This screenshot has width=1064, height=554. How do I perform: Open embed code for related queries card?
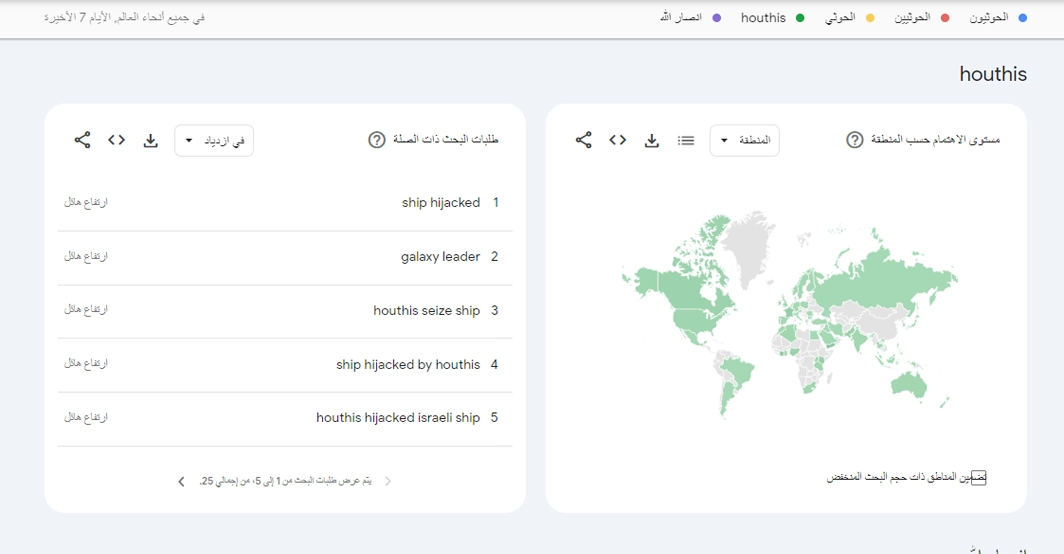[x=117, y=140]
